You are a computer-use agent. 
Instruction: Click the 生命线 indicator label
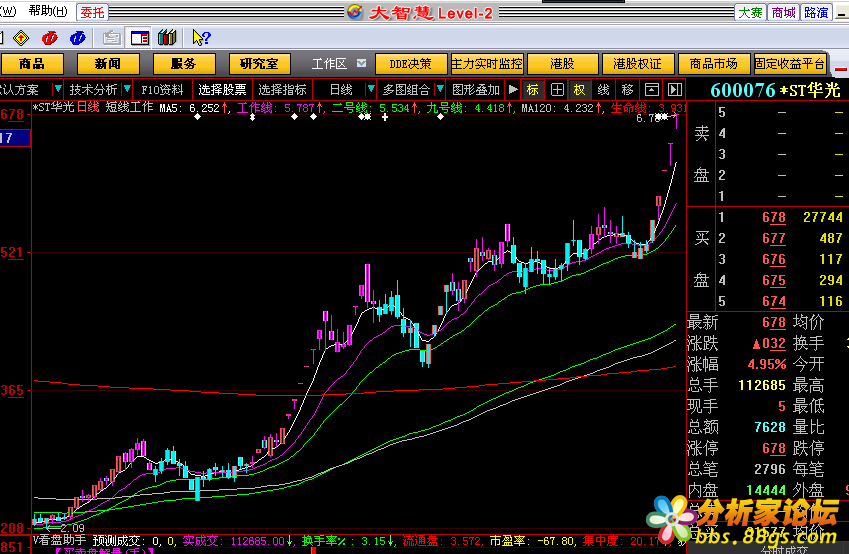pos(649,108)
